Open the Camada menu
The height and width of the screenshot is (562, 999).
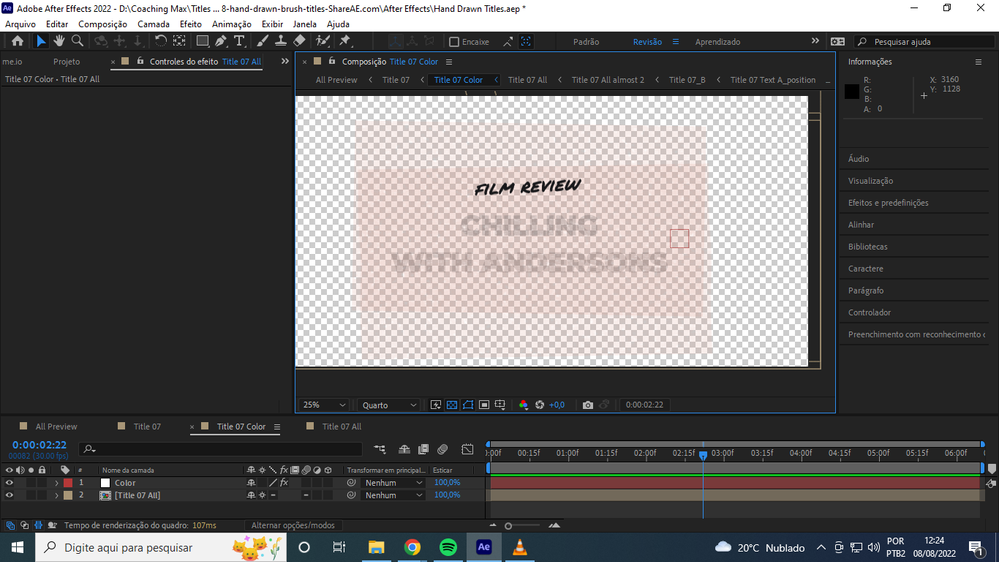click(154, 24)
